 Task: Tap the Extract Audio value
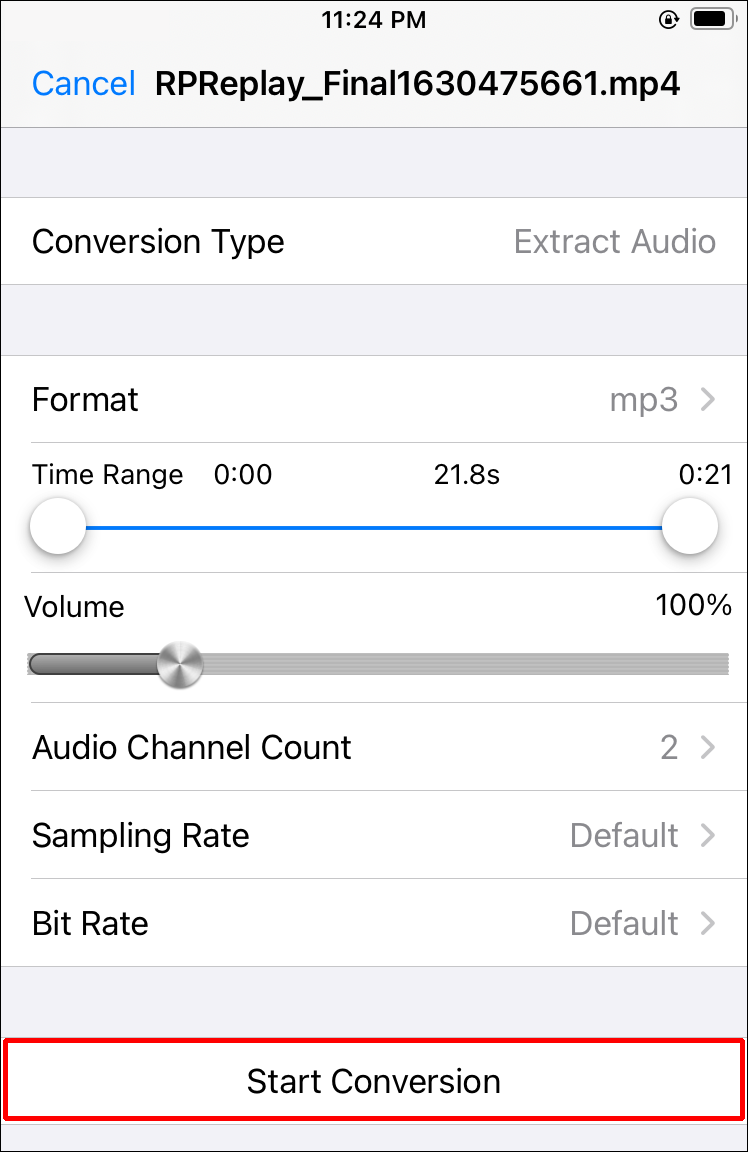click(x=614, y=242)
